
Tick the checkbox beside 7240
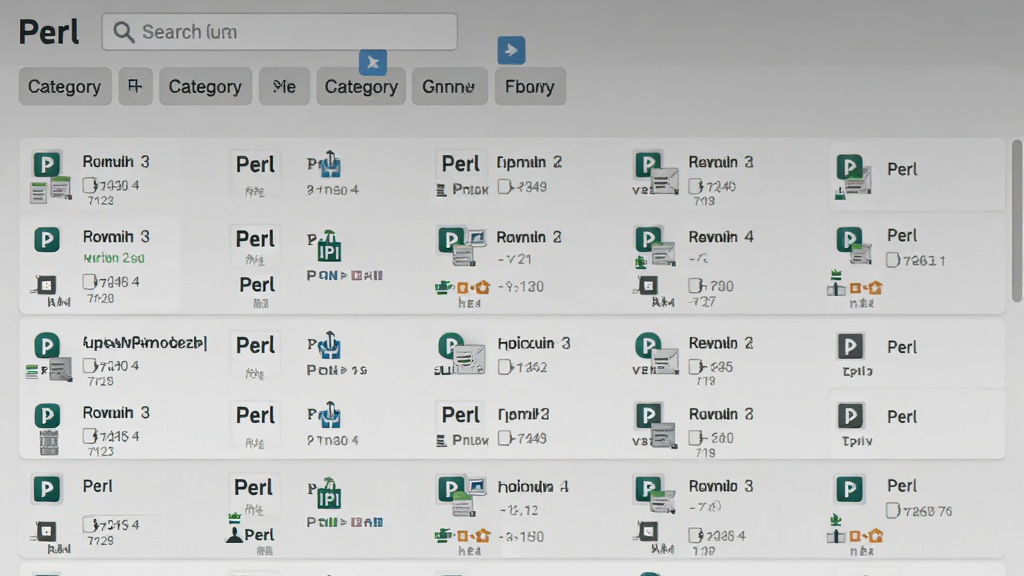click(695, 187)
